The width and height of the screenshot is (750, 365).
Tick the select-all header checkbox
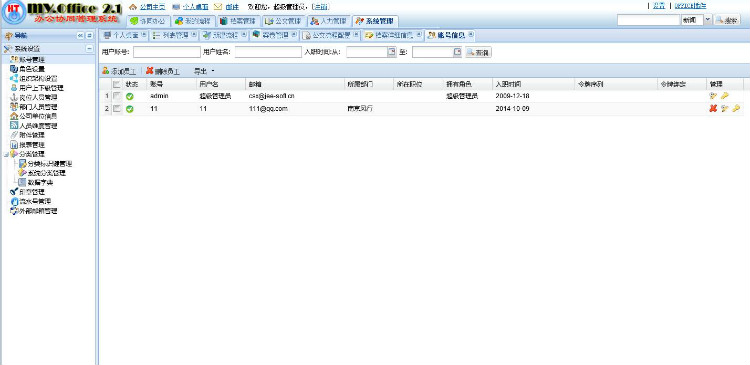pyautogui.click(x=117, y=84)
